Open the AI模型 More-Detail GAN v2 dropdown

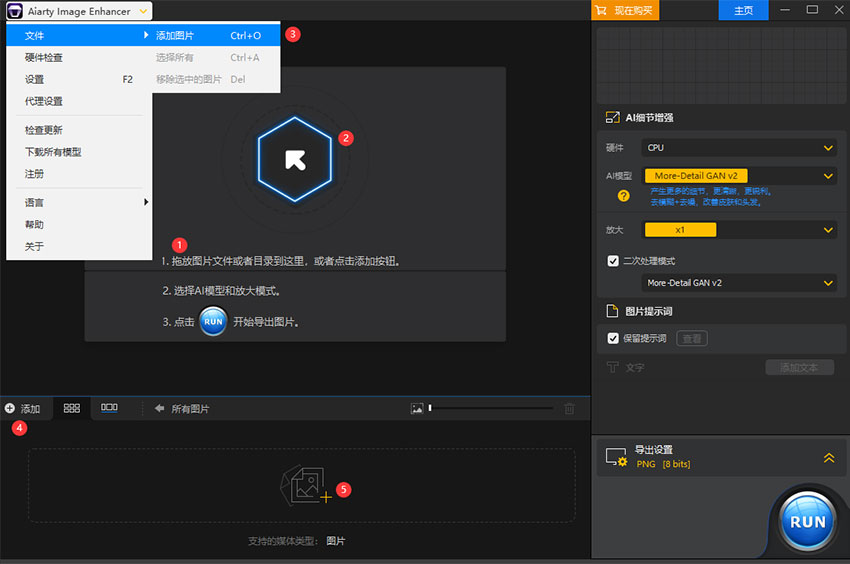[x=738, y=176]
